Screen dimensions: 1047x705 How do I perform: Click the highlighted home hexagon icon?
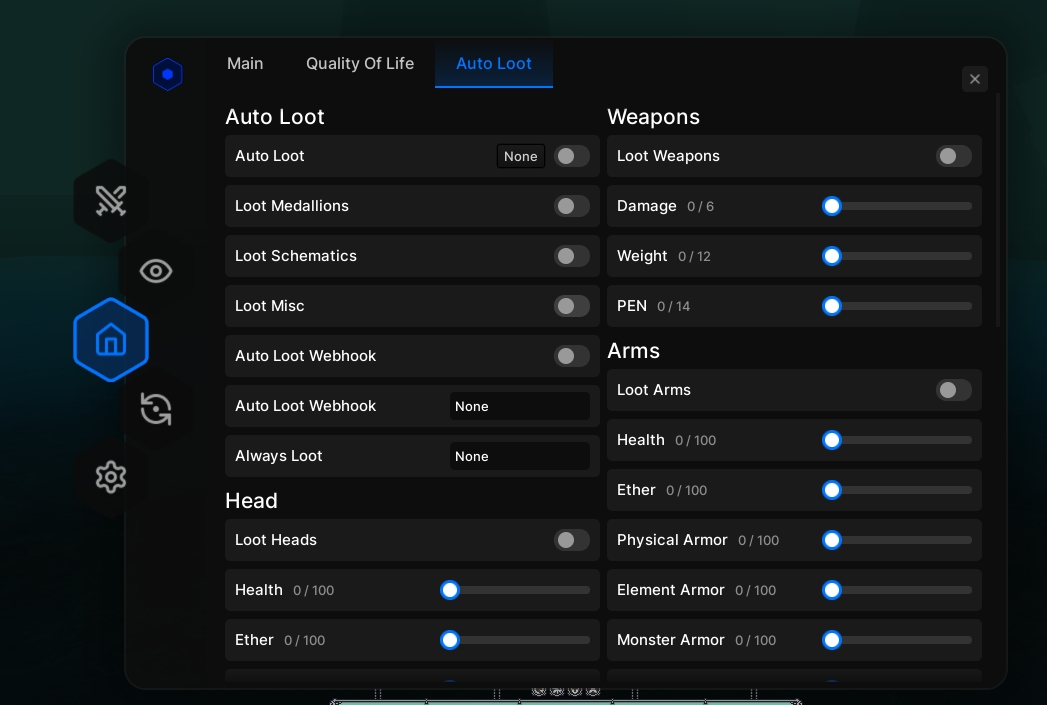110,340
